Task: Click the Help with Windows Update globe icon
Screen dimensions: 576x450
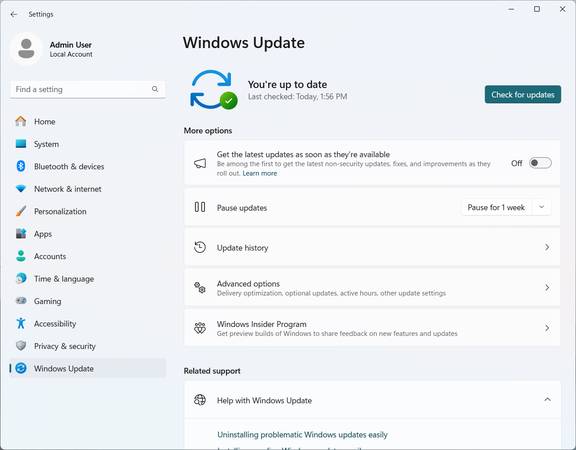Action: [200, 400]
